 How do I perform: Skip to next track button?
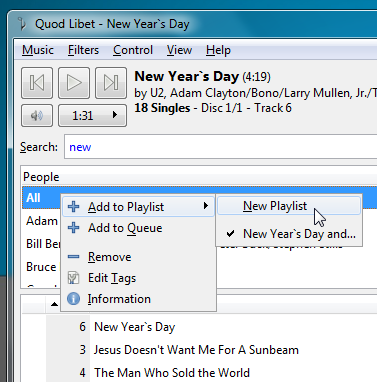point(111,83)
